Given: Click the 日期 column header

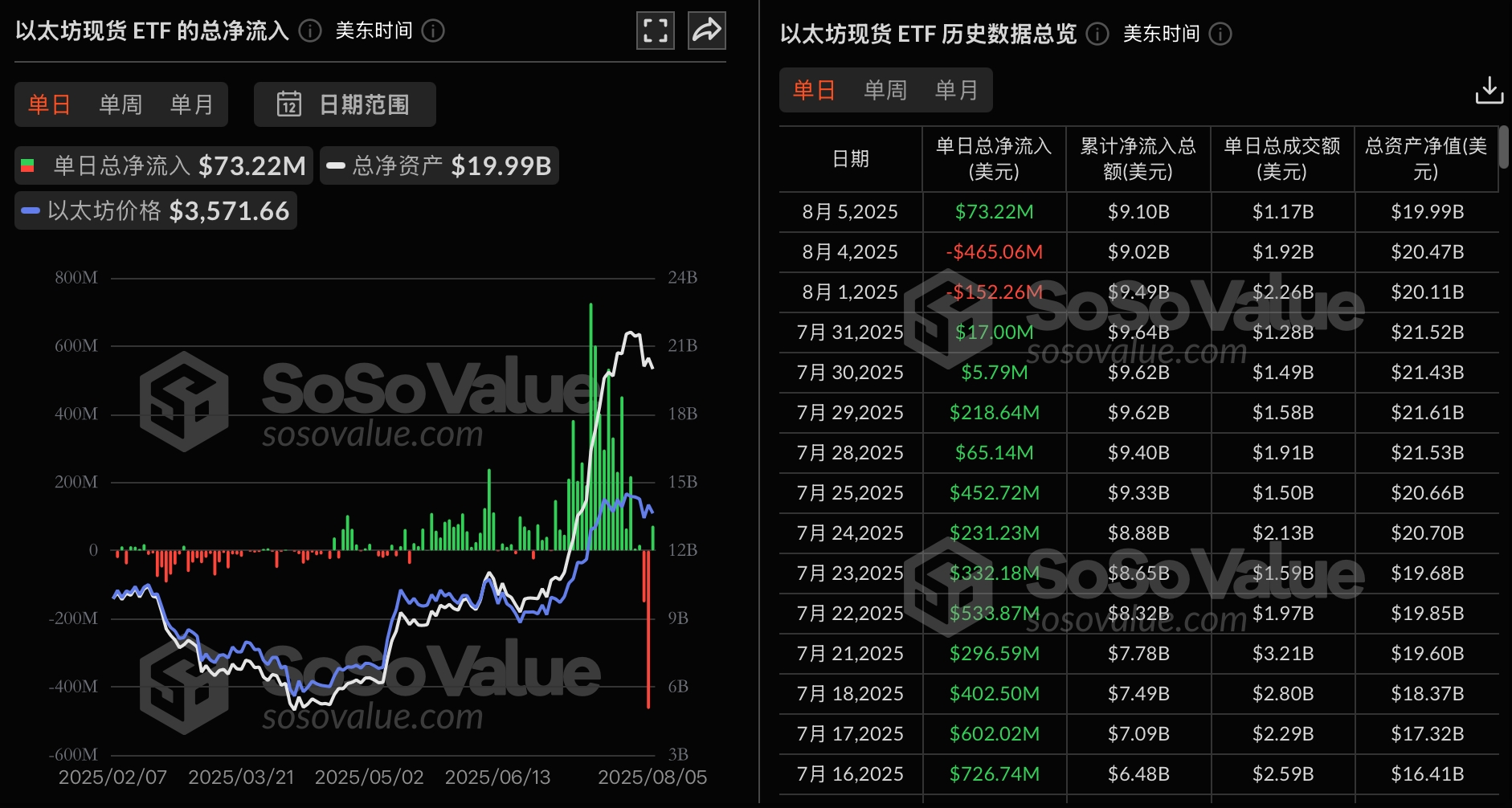Looking at the screenshot, I should click(851, 159).
